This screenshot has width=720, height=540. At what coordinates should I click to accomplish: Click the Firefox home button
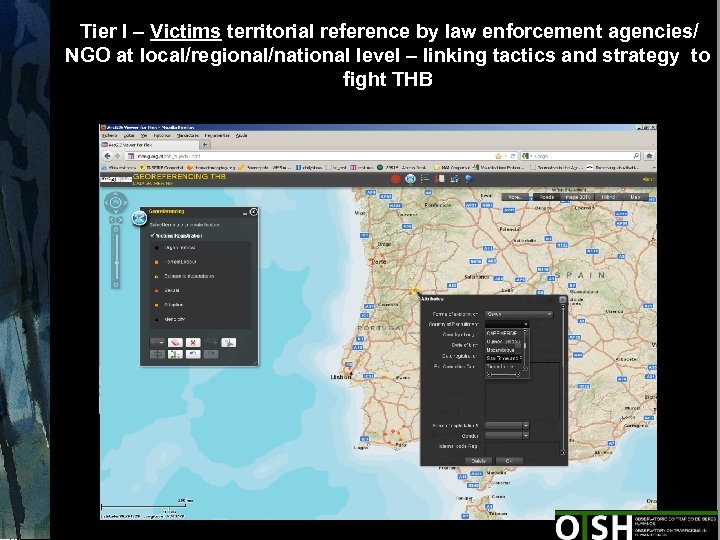pos(649,156)
